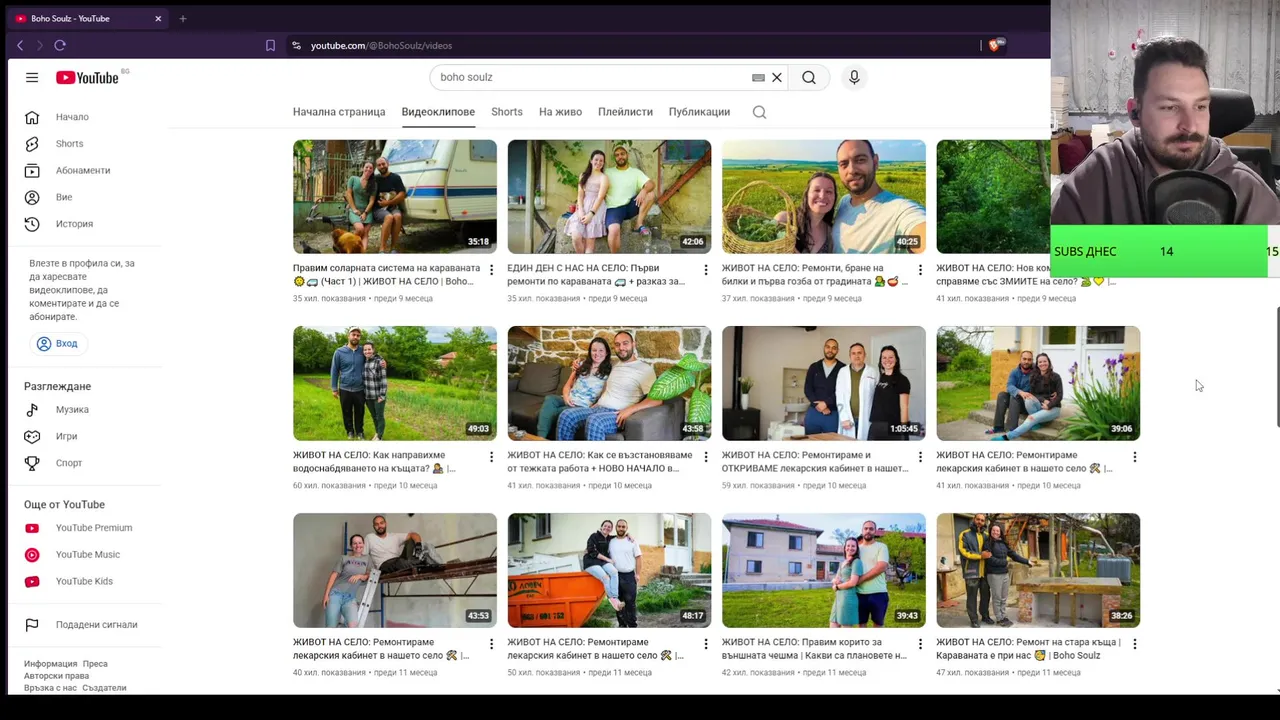Play 1:05:45 doctor's office thumbnail

coord(824,383)
